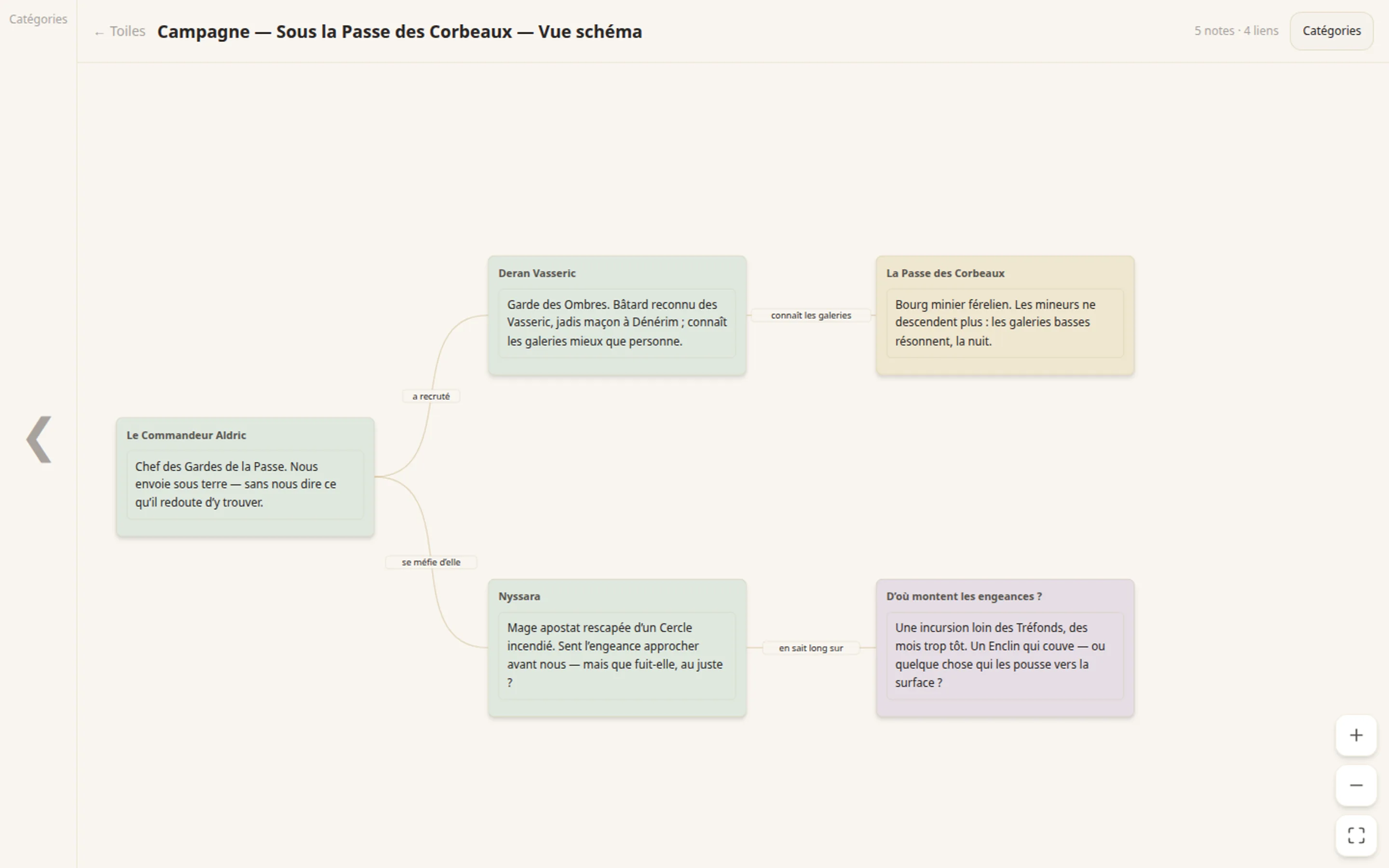Click the zoom out minus icon
The image size is (1389, 868).
coord(1356,786)
